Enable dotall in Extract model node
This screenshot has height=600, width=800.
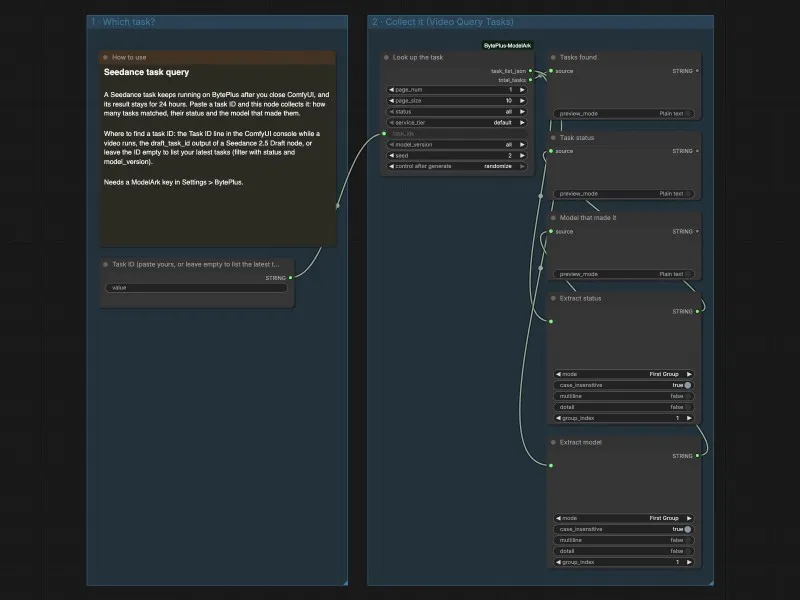[x=623, y=551]
